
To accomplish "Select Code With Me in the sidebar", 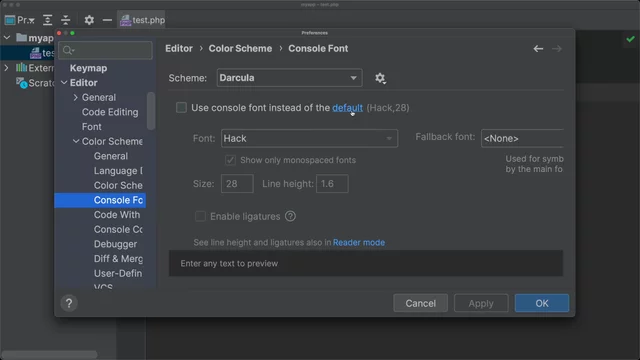I will pyautogui.click(x=117, y=215).
